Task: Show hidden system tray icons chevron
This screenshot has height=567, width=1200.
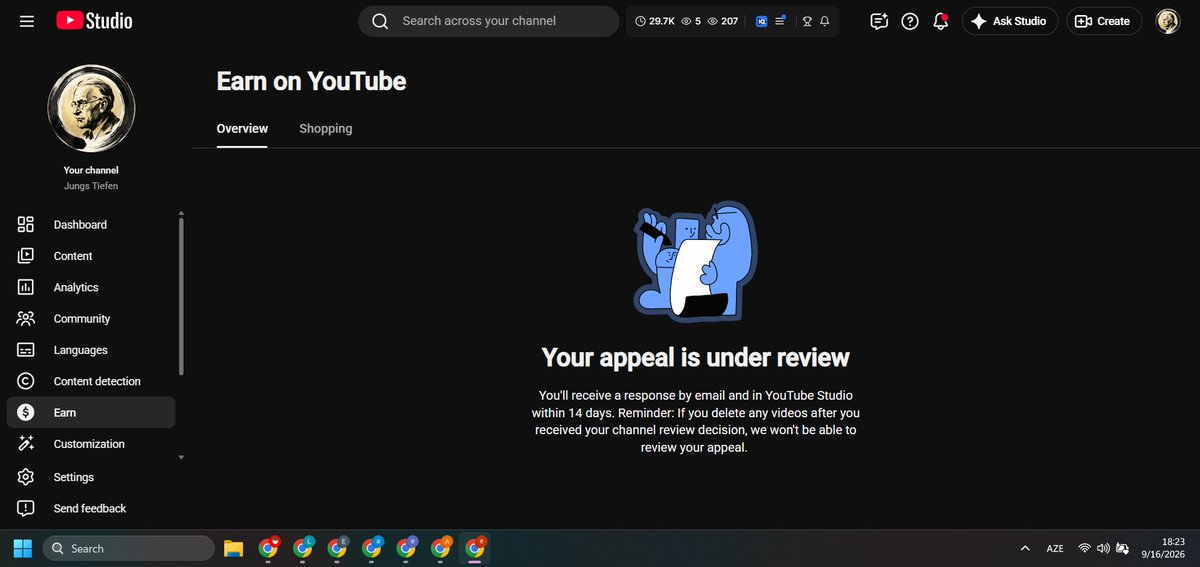Action: [x=1025, y=548]
